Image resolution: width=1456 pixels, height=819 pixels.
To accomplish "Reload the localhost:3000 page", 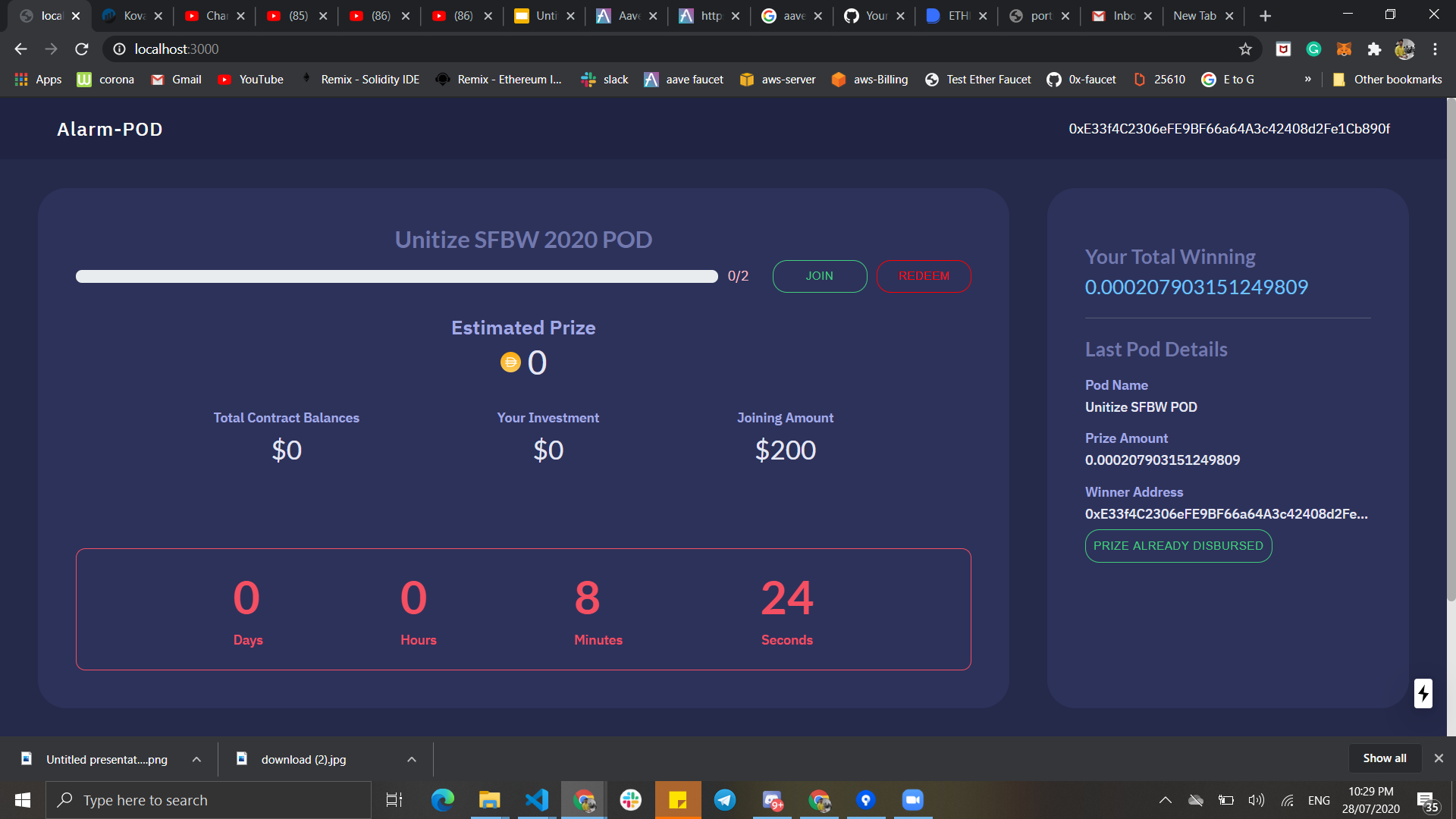I will 81,49.
